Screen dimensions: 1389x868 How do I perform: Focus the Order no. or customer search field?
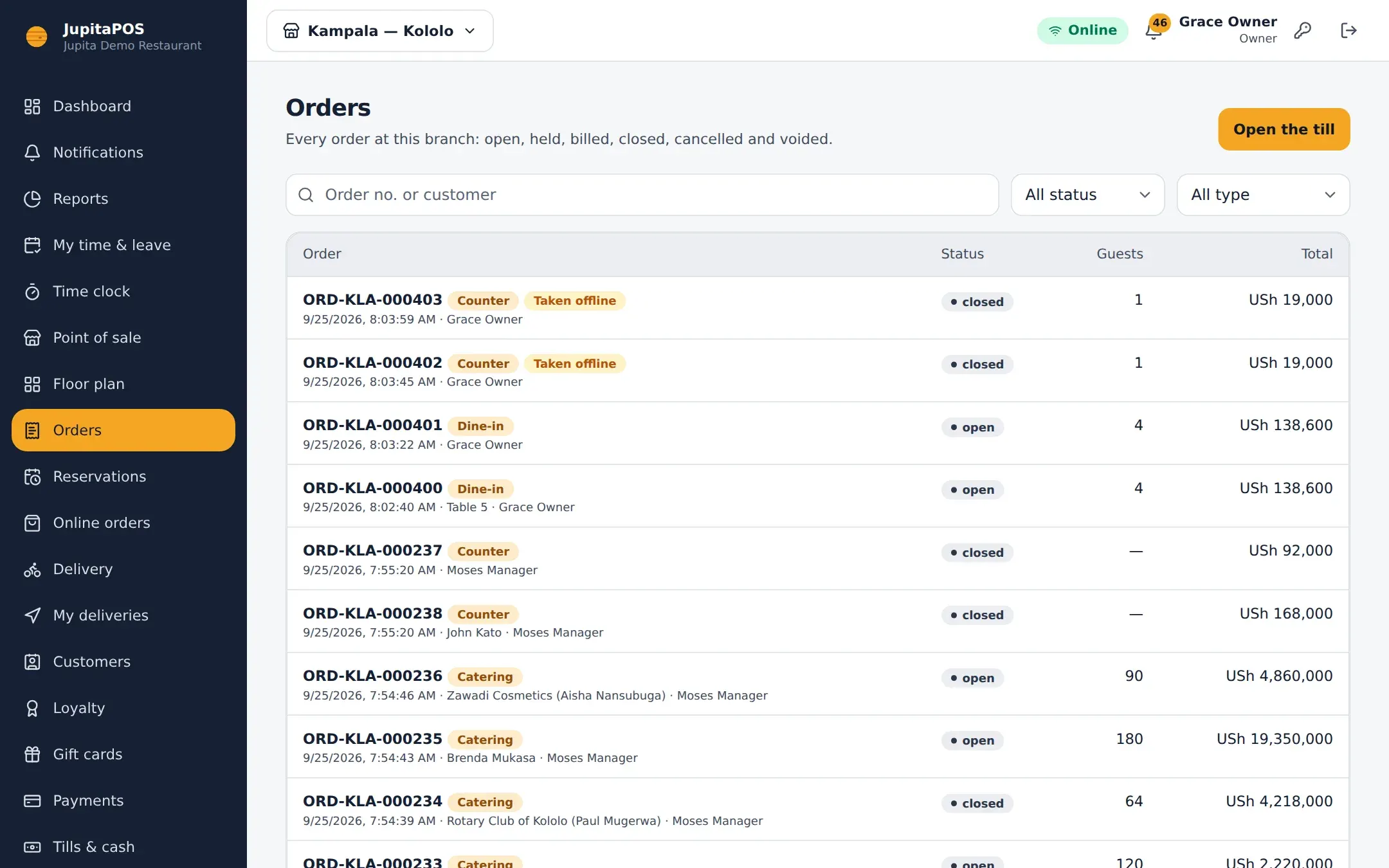tap(642, 195)
